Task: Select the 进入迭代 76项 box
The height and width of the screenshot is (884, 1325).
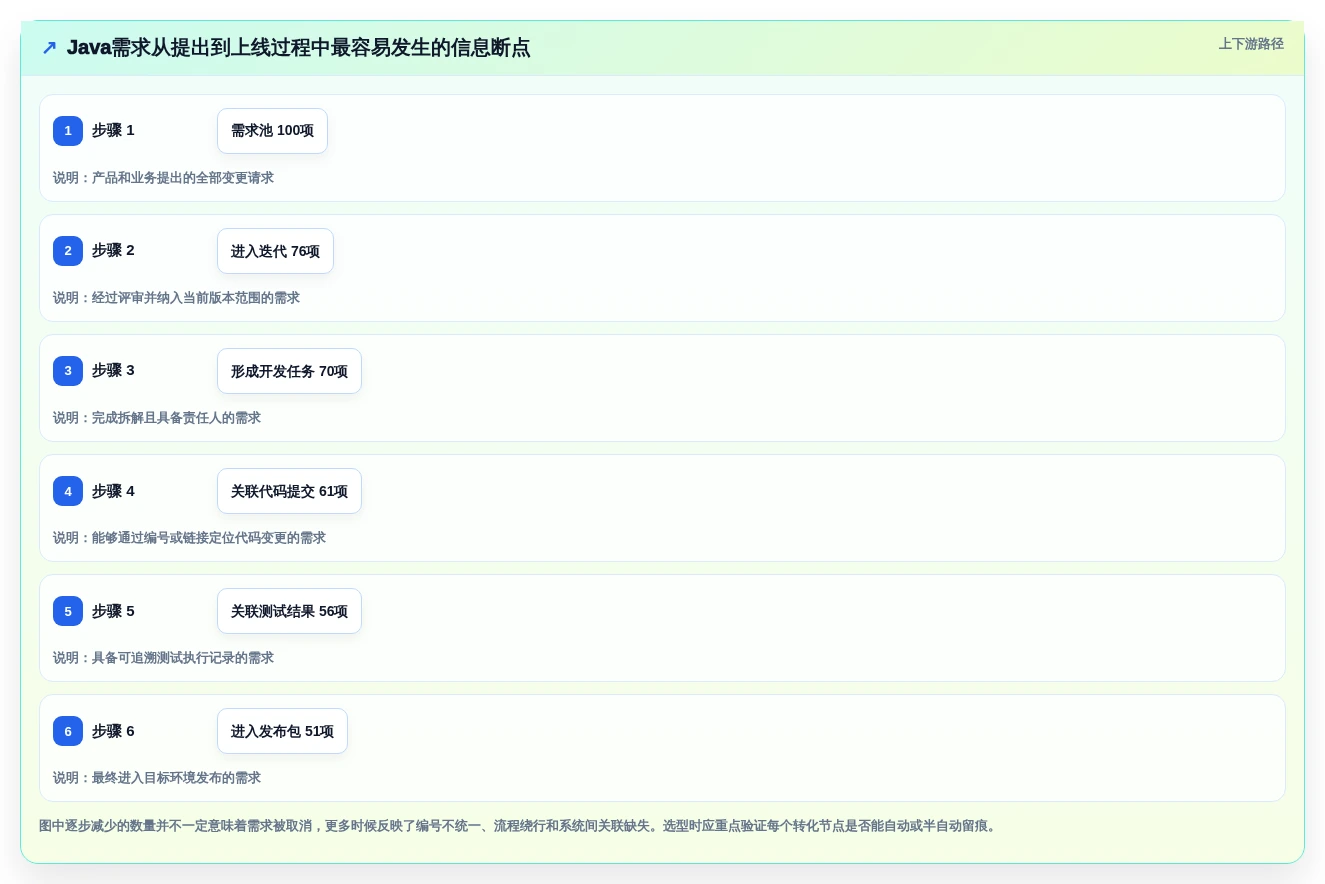Action: [x=275, y=251]
